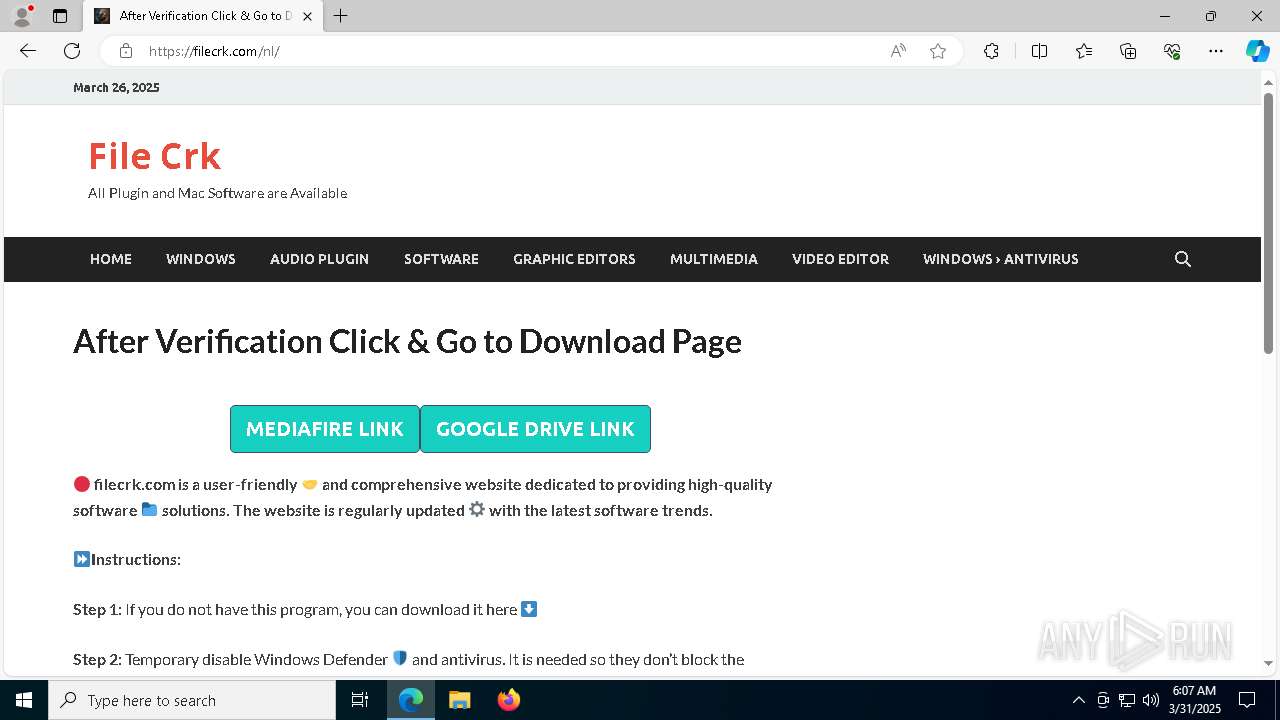Open the MULTIMEDIA category
This screenshot has height=720, width=1280.
[714, 259]
